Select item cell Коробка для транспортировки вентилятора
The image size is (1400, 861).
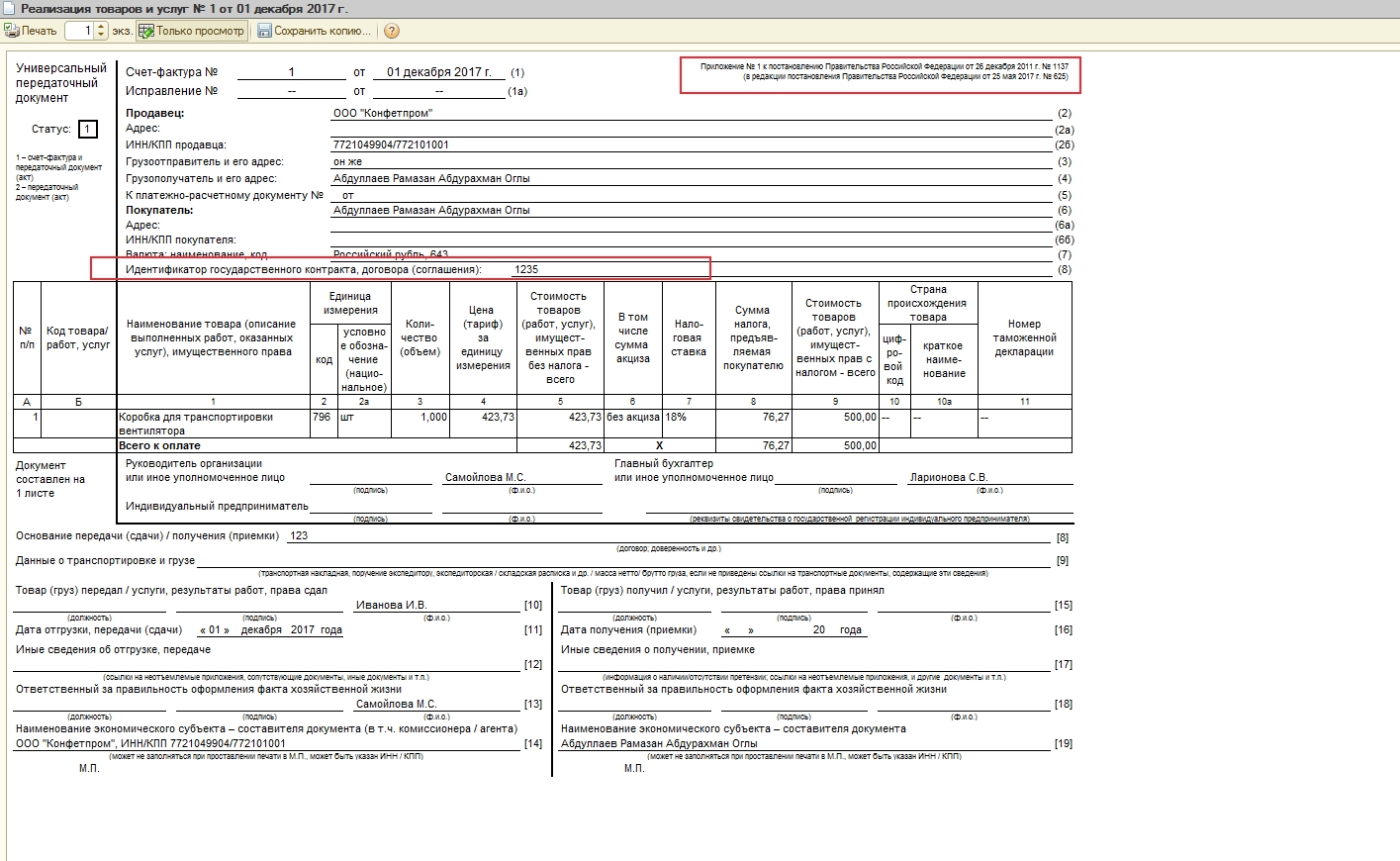click(x=213, y=424)
